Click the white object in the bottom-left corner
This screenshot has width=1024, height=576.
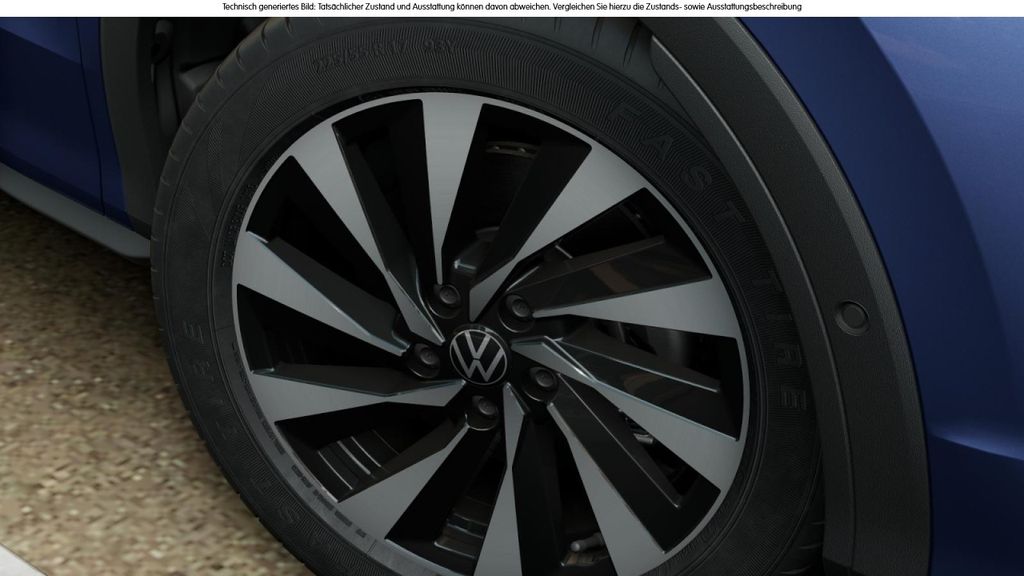12,567
